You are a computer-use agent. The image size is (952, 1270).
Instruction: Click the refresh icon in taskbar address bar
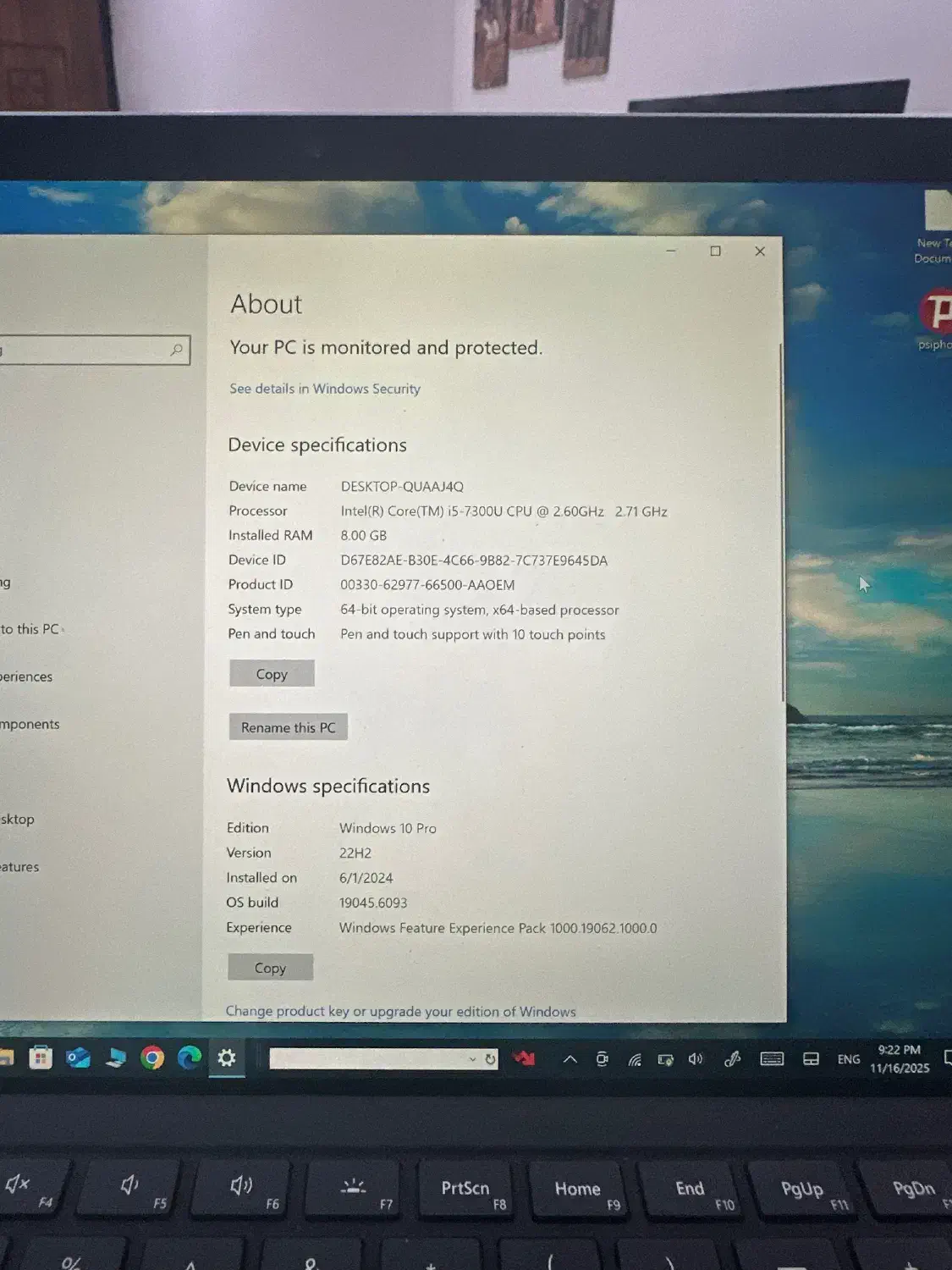[490, 1059]
